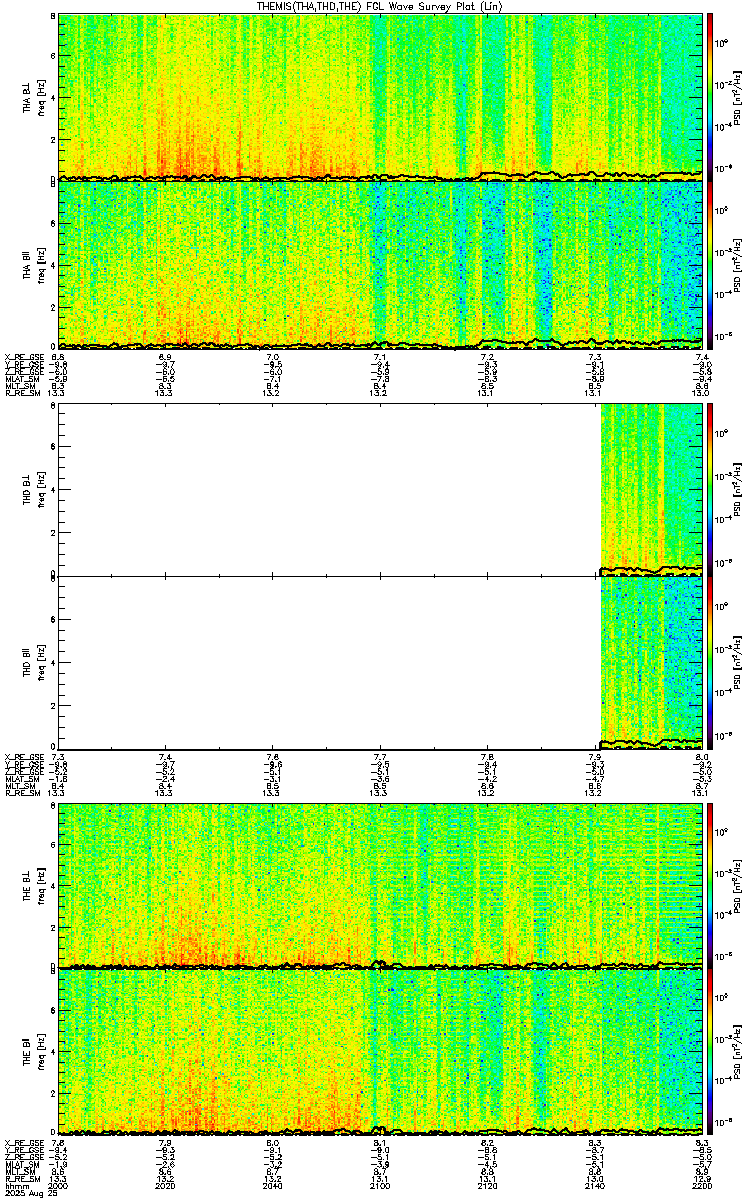This screenshot has width=750, height=1200.
Task: Click the '2200' time tick label
Action: (701, 1187)
